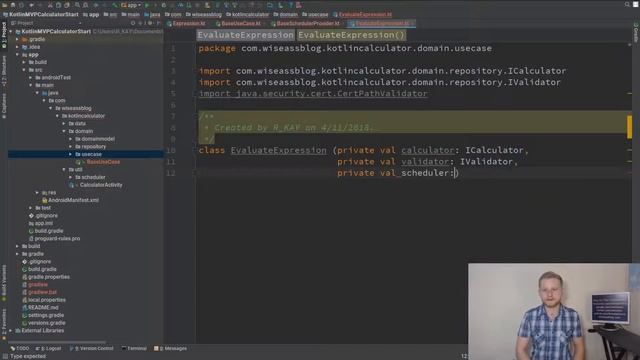This screenshot has width=640, height=360.
Task: Switch to the BaseSchedulerProvider.kt editor tab
Action: 305,24
